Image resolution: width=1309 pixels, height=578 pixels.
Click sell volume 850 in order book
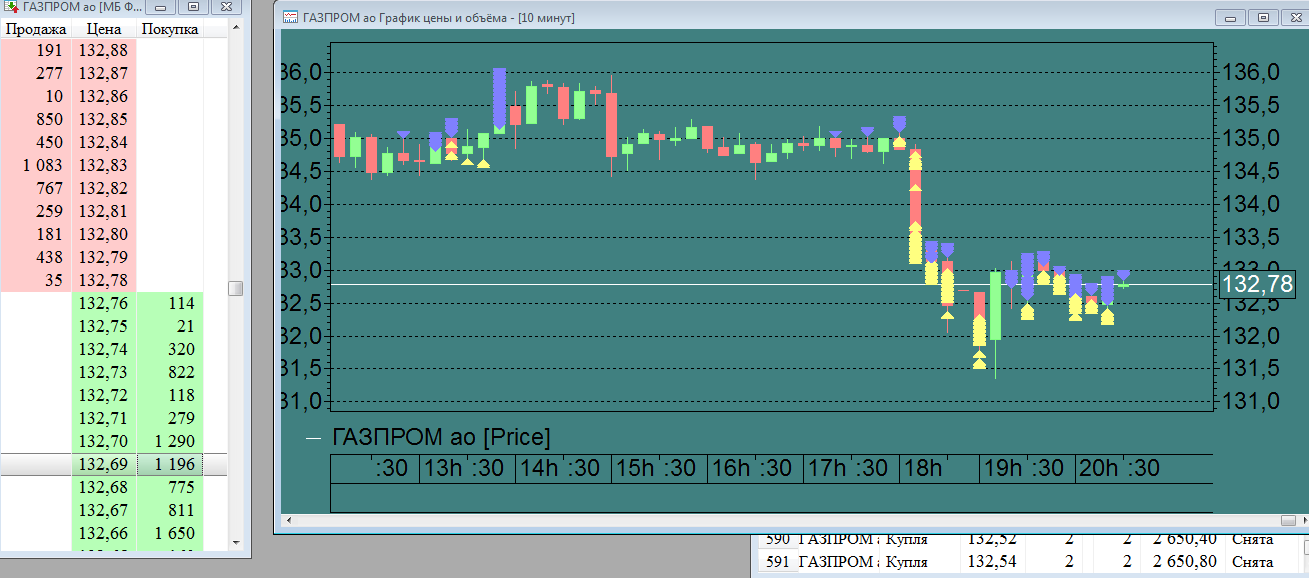pos(35,119)
